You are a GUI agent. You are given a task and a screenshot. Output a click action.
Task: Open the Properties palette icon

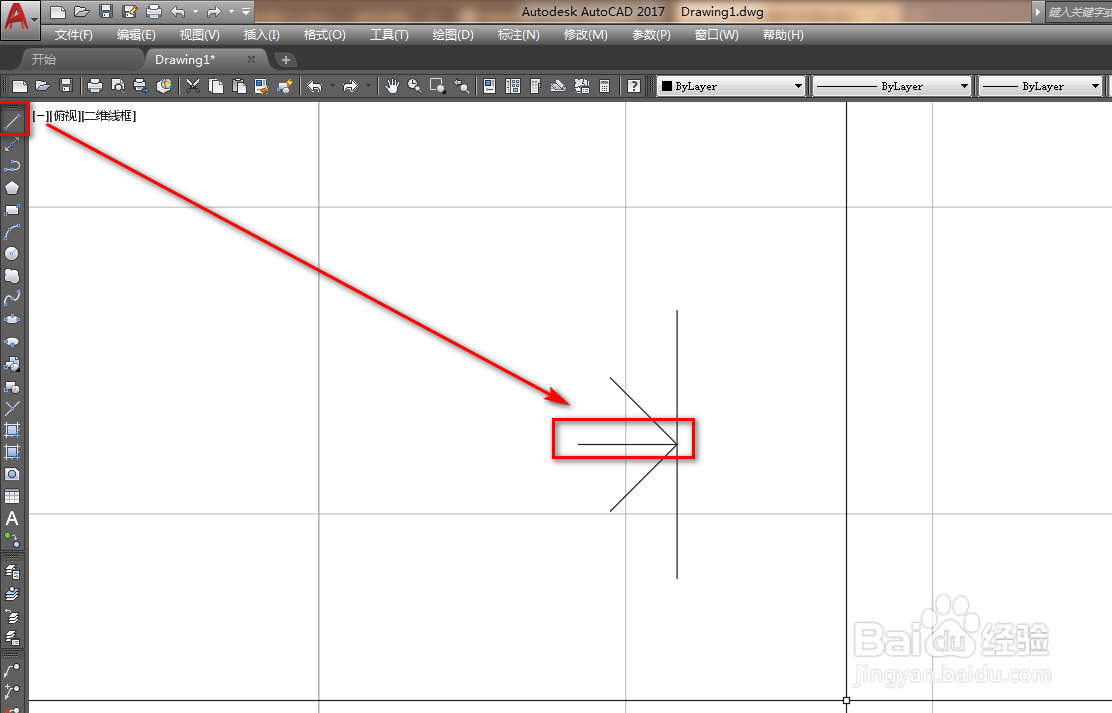(x=489, y=87)
